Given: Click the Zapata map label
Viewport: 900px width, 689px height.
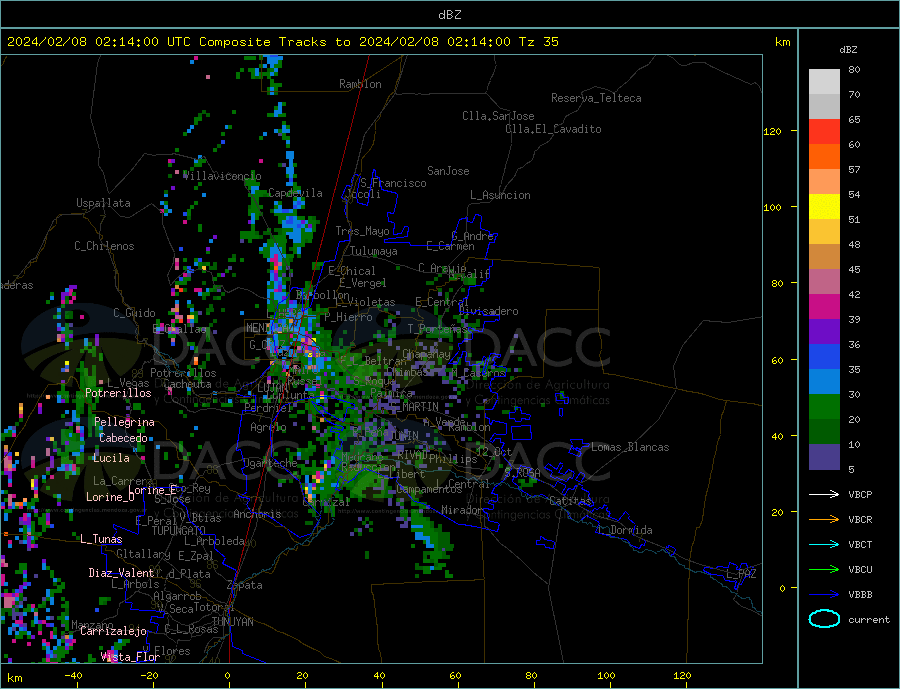Looking at the screenshot, I should coord(245,586).
